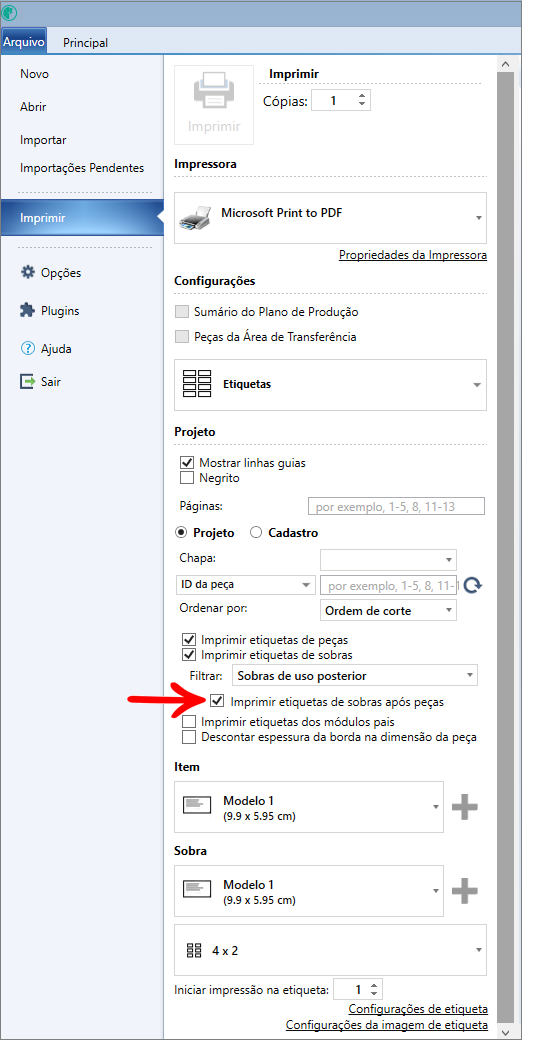Viewport: 538px width, 1050px height.
Task: Toggle Sumário do Plano de Produção checkbox
Action: 181,312
